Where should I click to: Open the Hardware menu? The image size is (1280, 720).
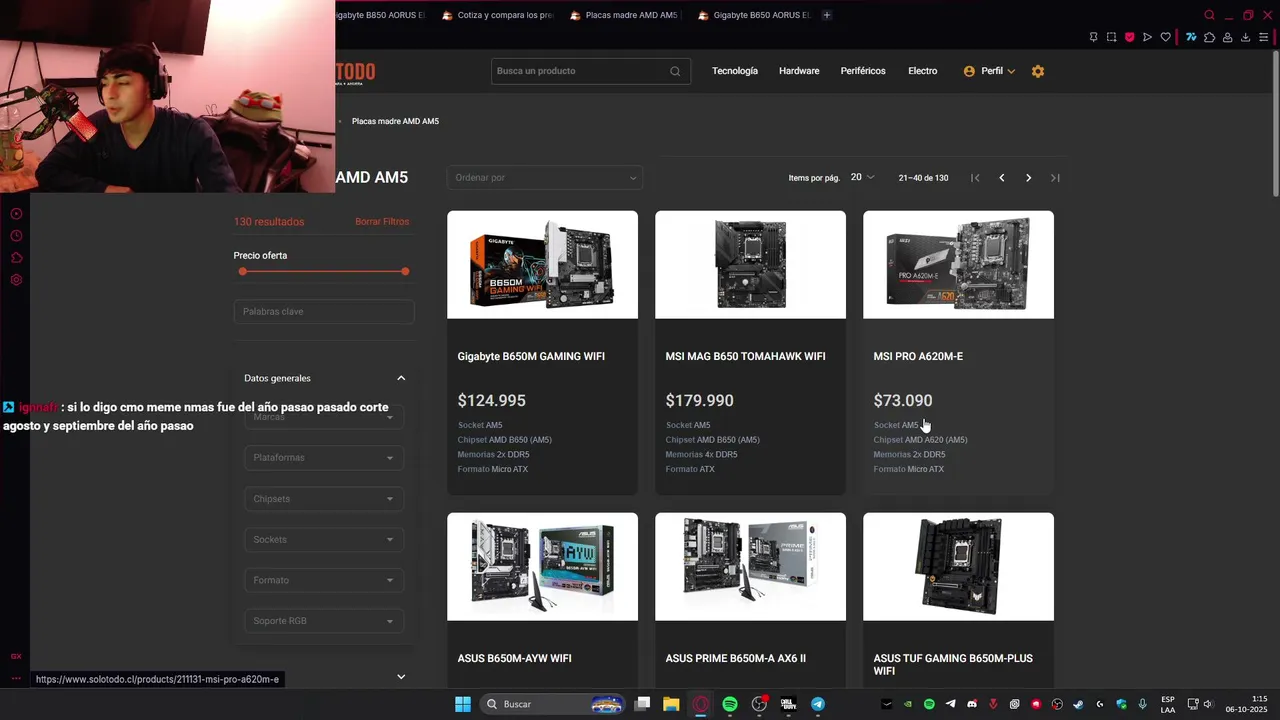click(799, 71)
